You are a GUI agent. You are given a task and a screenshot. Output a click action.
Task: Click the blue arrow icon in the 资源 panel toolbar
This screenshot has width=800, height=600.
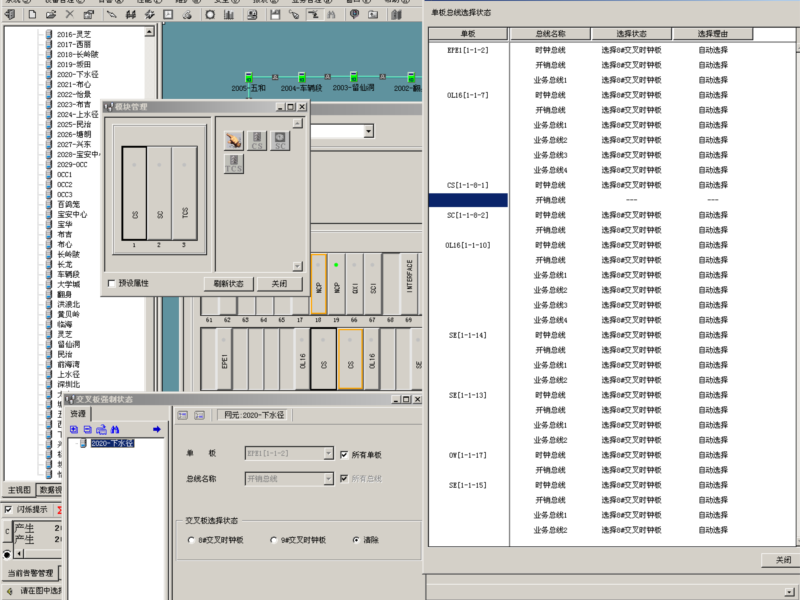click(x=156, y=429)
